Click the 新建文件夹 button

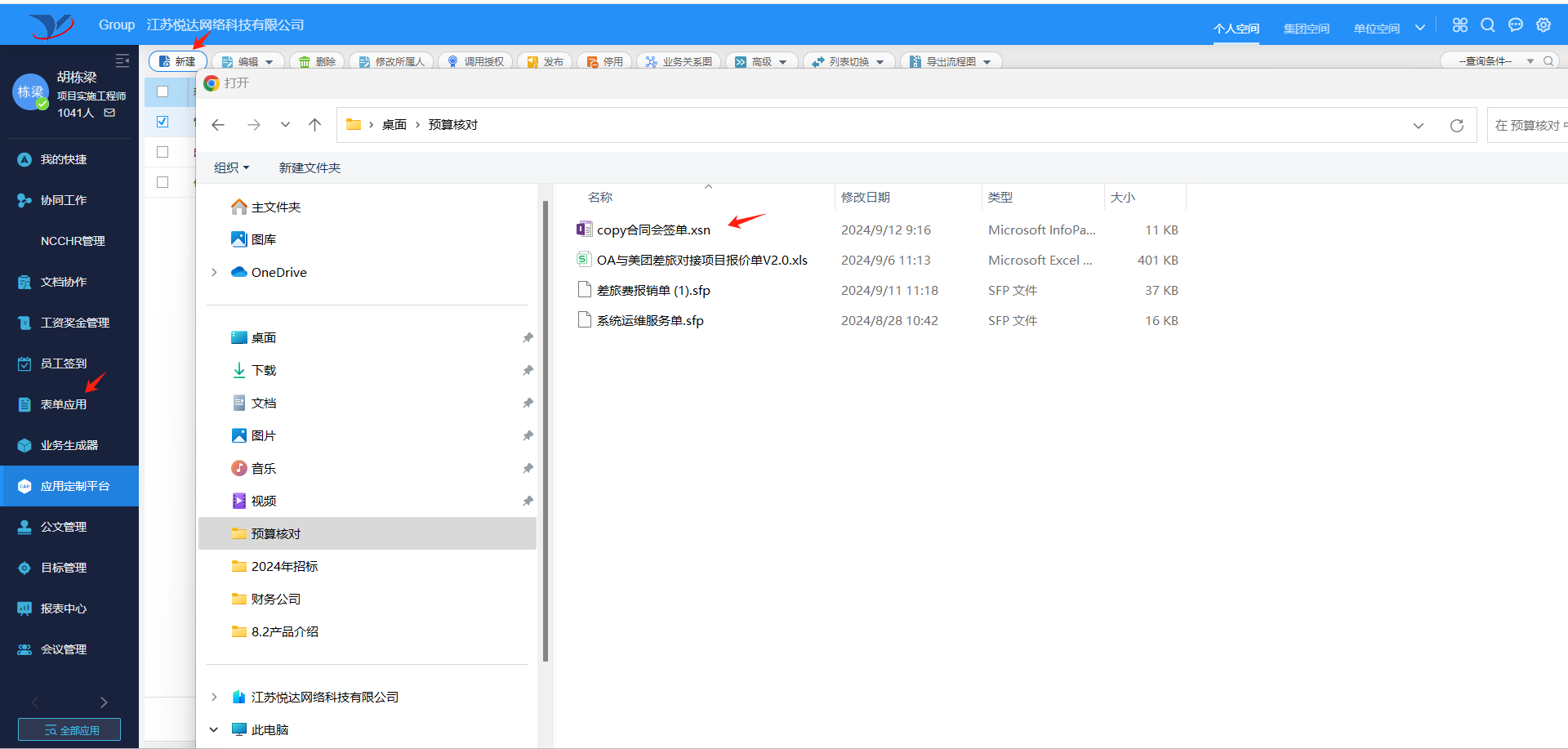tap(310, 168)
